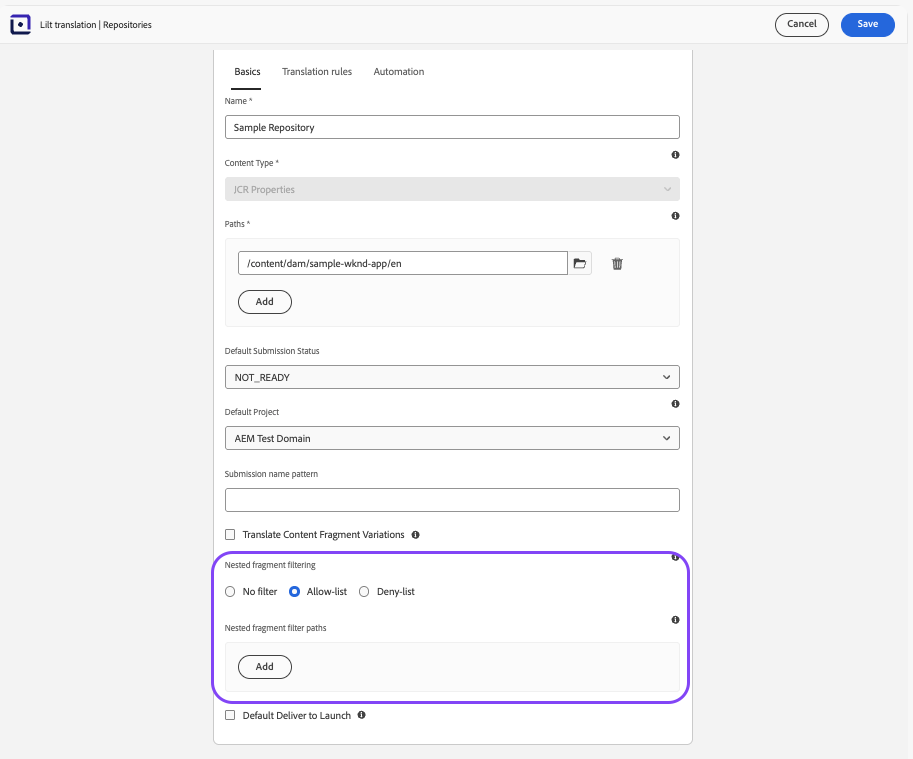Check Default Deliver to Launch

231,715
